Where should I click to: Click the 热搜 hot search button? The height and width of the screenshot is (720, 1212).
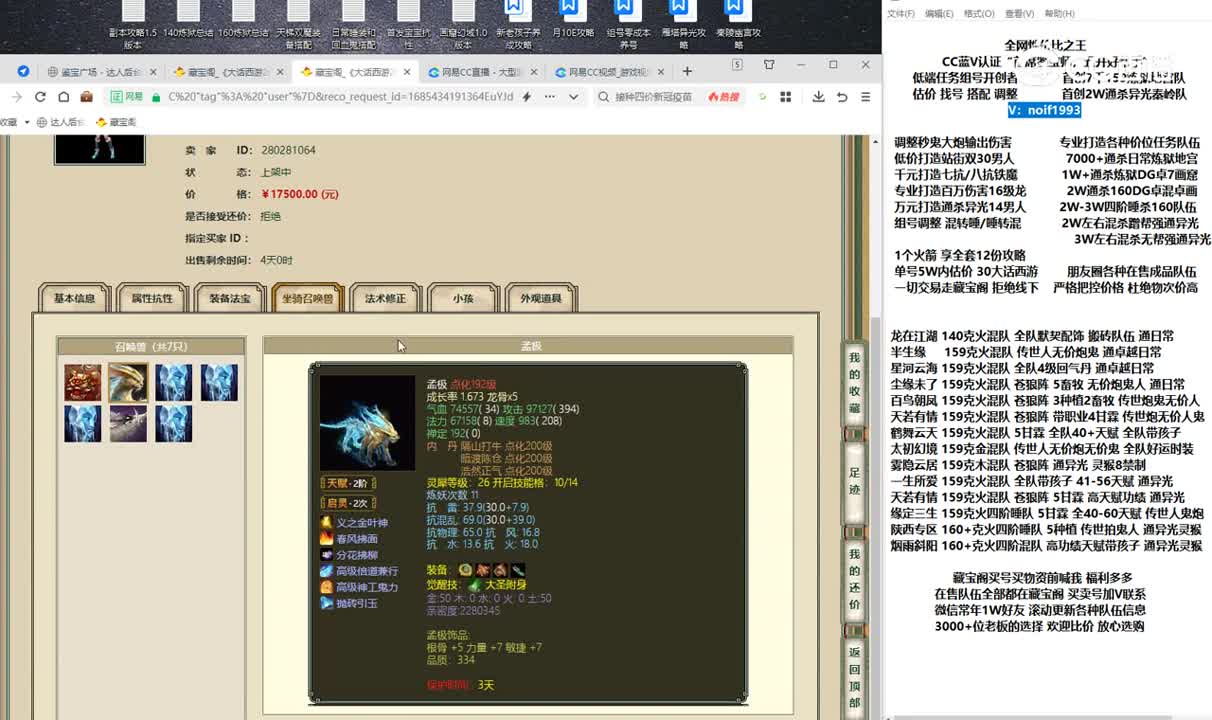[723, 97]
